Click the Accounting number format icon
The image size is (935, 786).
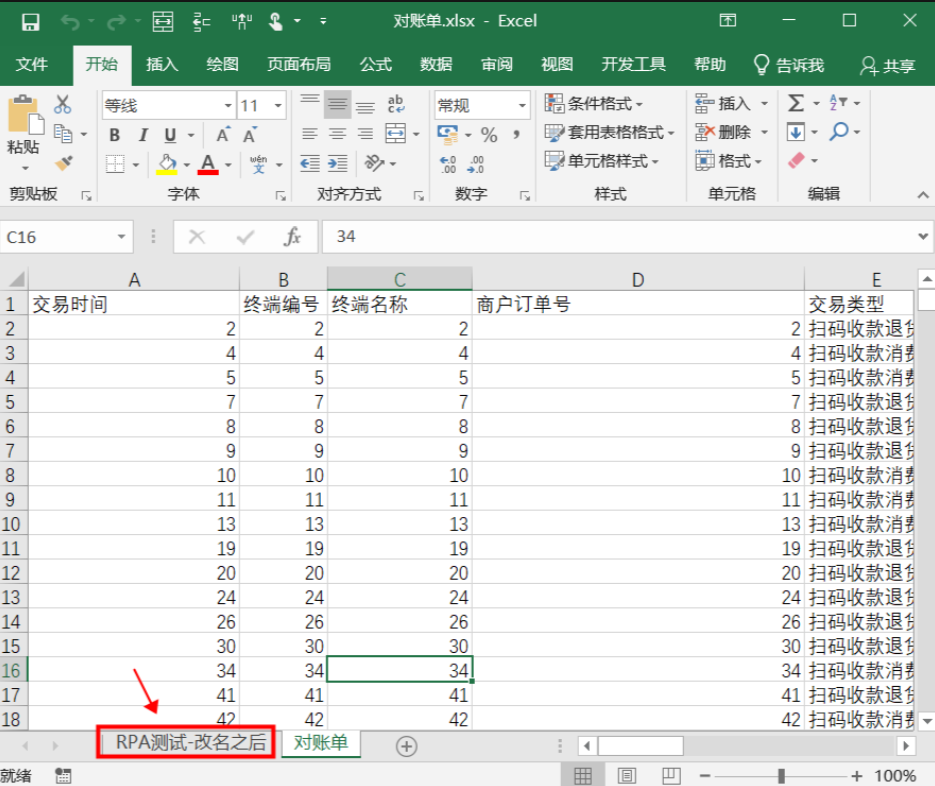pos(447,135)
